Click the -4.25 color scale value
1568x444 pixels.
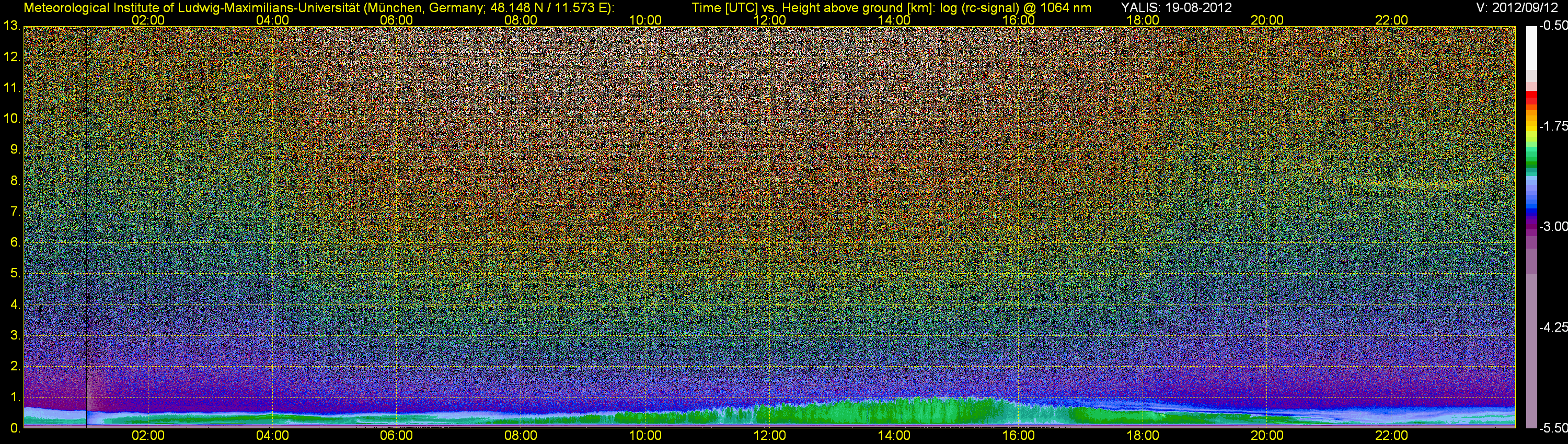[1553, 327]
